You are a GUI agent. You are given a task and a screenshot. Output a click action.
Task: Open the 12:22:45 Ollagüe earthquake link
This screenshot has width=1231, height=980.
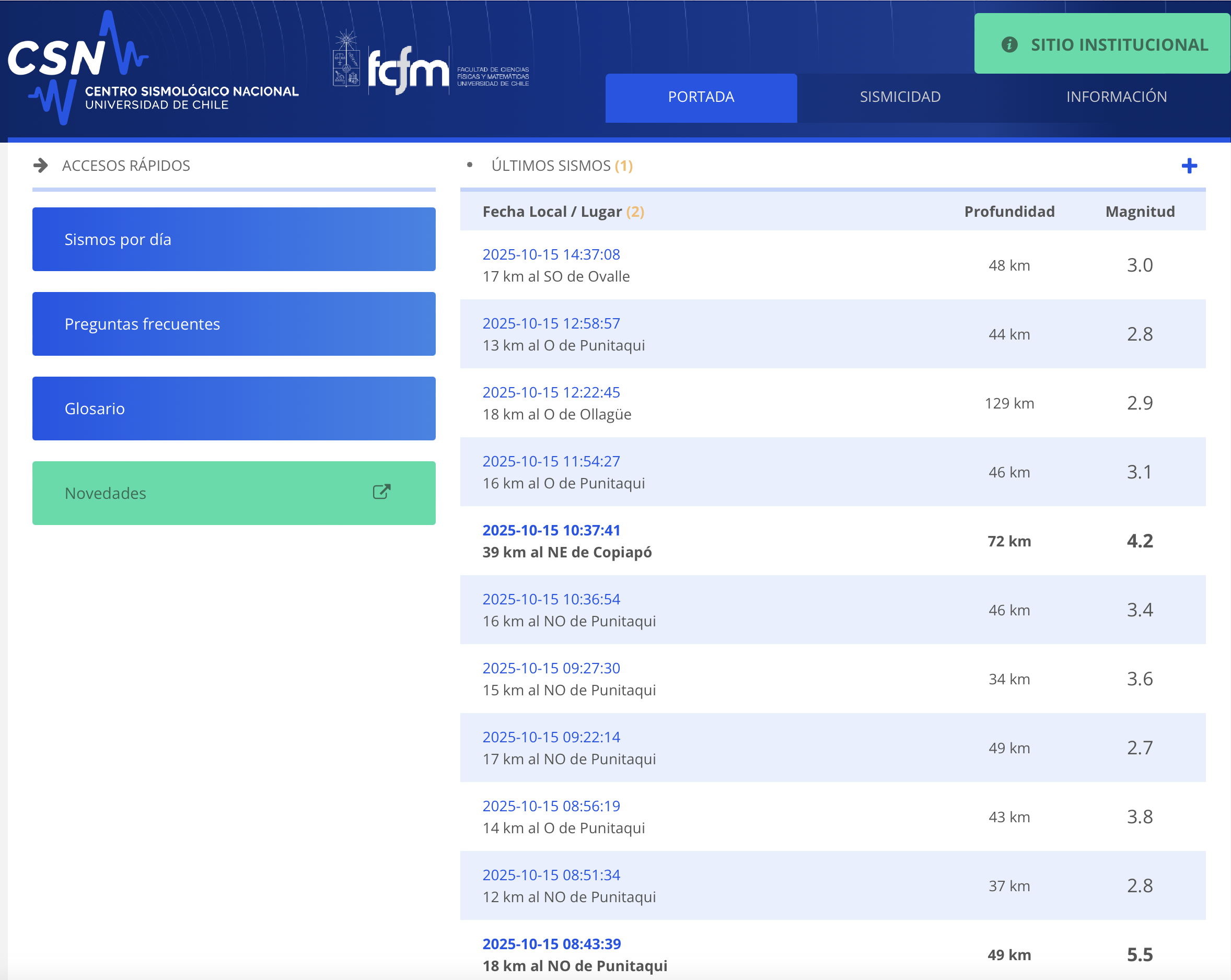(550, 392)
